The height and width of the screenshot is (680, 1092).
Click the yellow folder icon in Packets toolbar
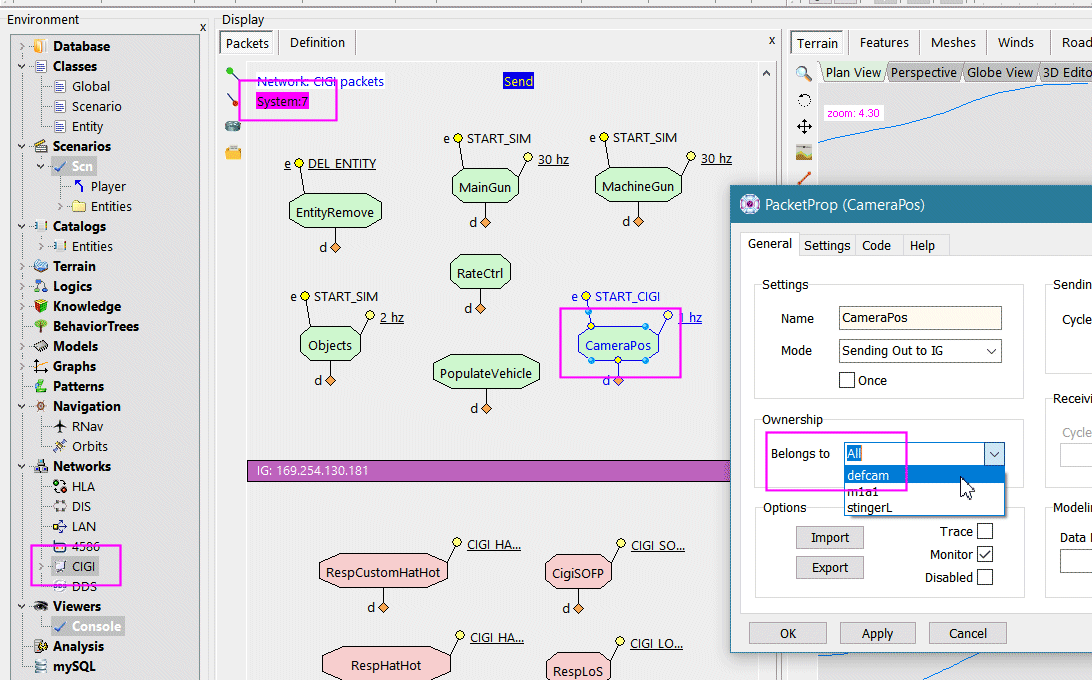pos(233,152)
